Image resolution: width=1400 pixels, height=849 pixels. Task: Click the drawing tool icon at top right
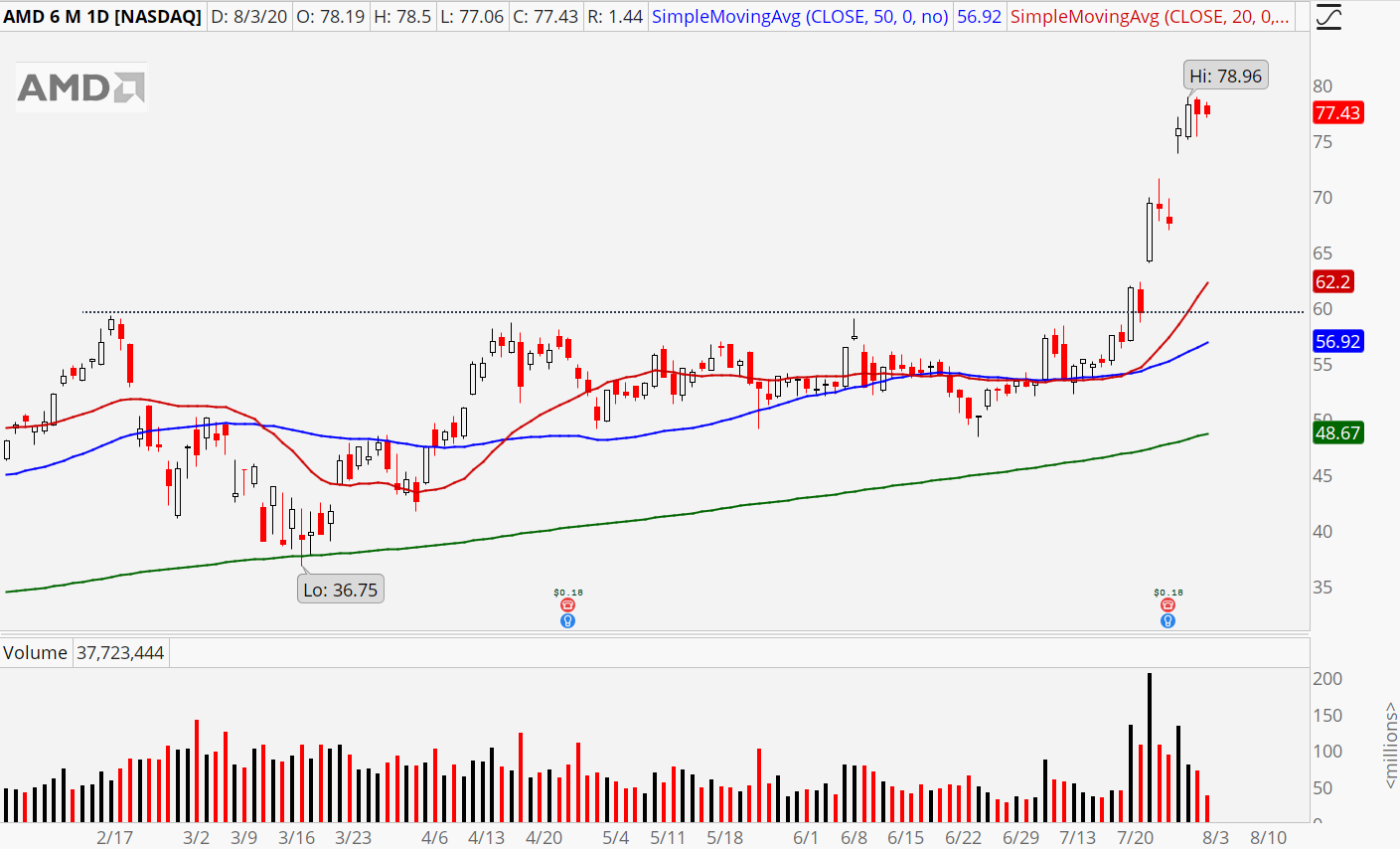[1327, 16]
